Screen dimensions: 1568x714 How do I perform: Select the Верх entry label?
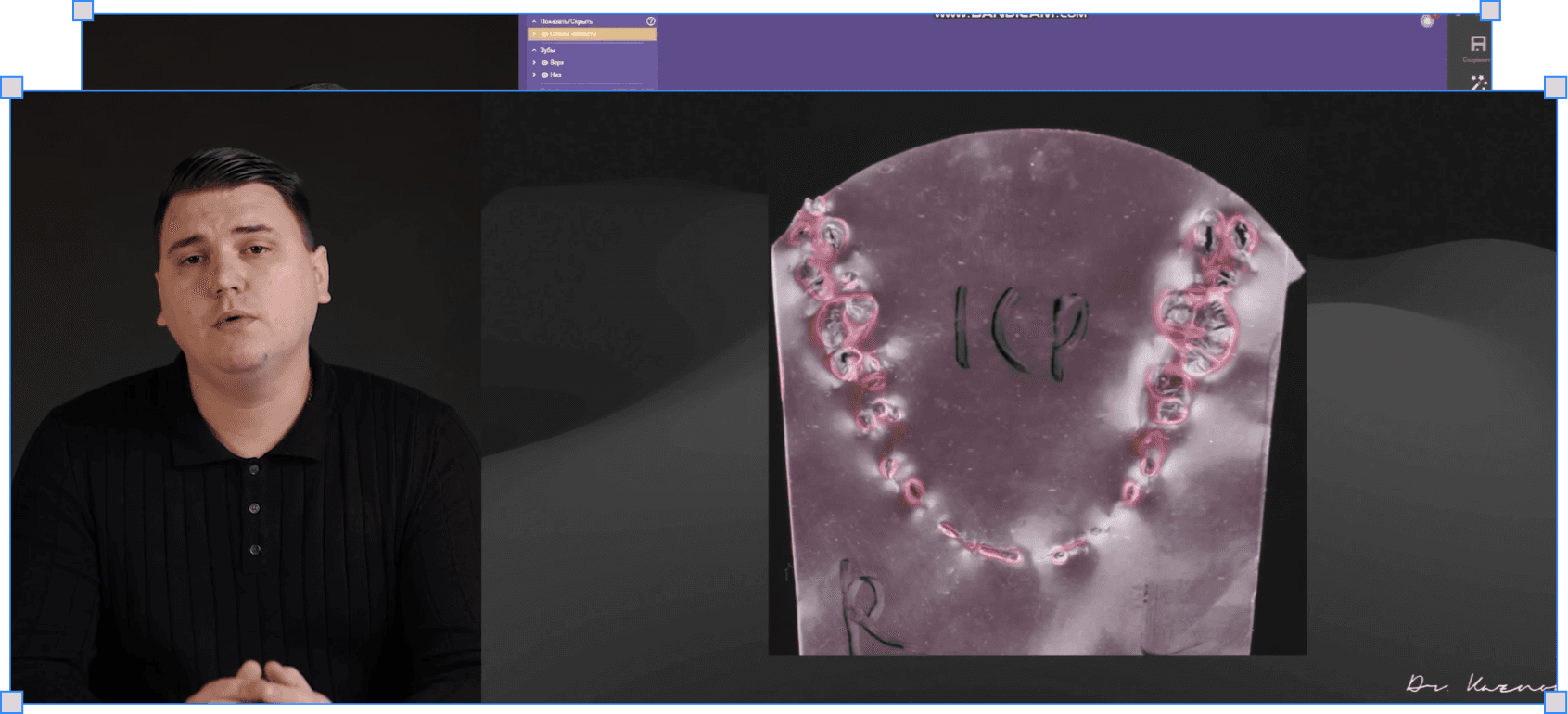(556, 62)
